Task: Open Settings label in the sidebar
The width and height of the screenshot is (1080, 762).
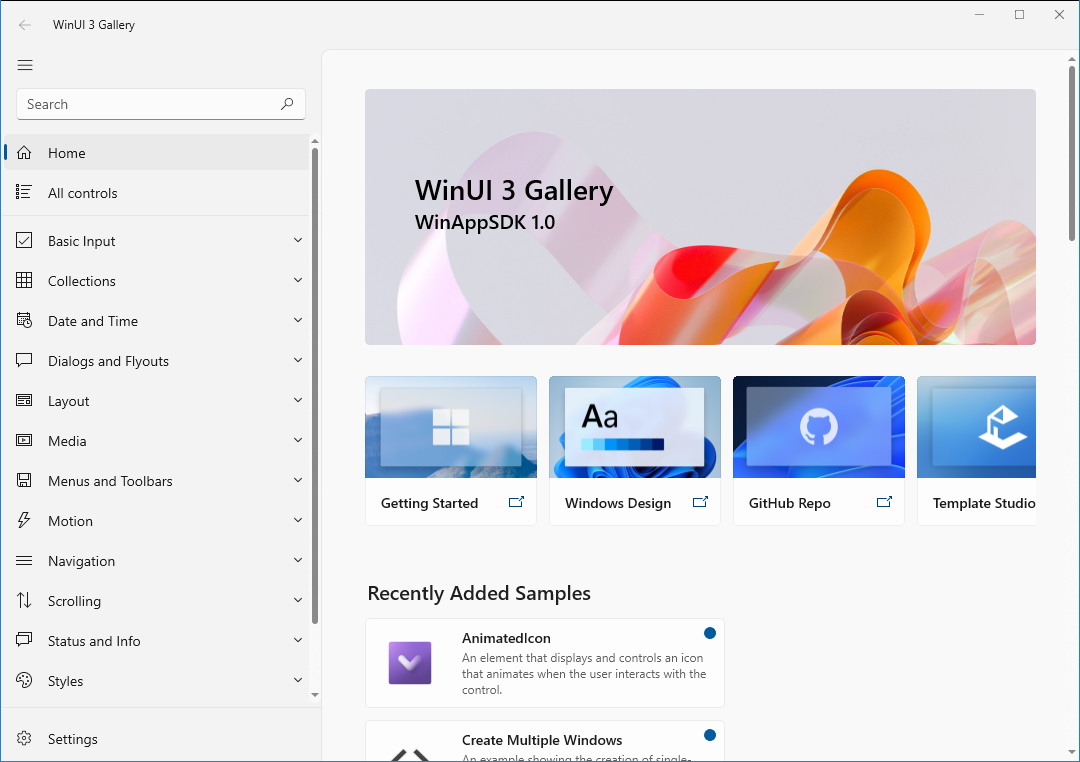Action: pos(72,739)
